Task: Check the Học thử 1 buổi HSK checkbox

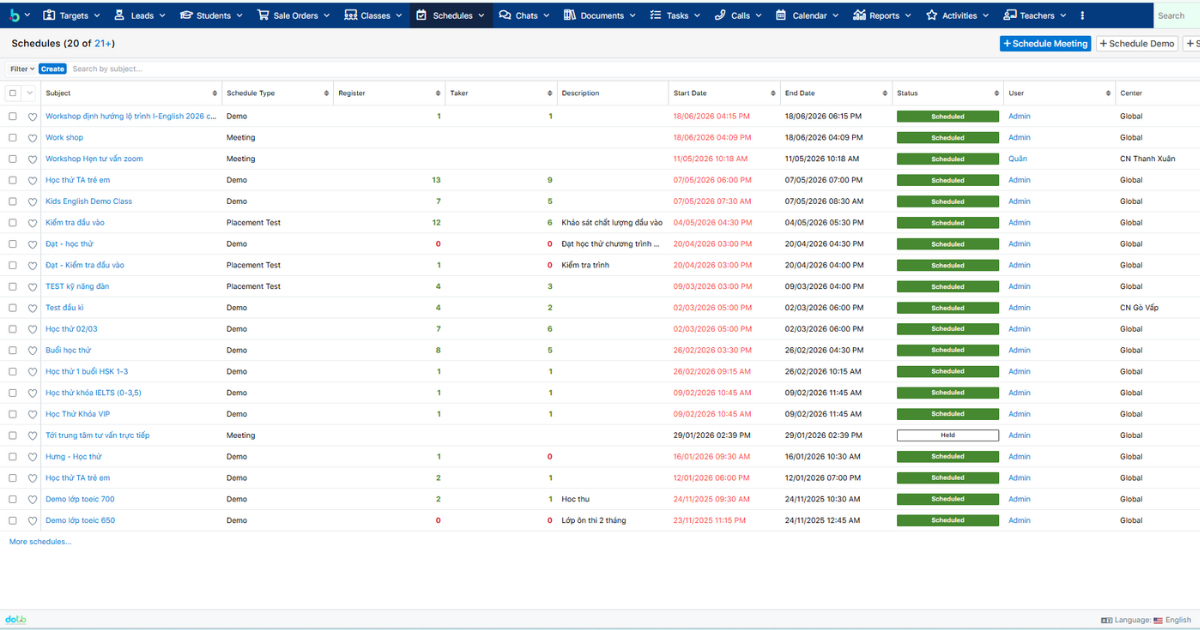Action: (13, 372)
